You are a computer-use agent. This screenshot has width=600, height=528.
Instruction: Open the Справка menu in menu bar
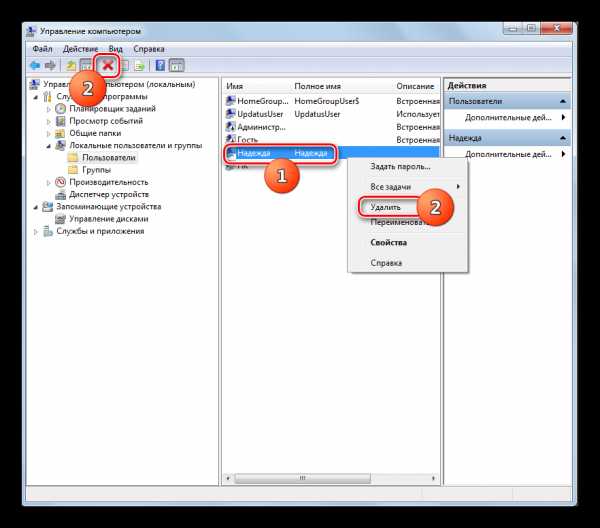coord(149,49)
